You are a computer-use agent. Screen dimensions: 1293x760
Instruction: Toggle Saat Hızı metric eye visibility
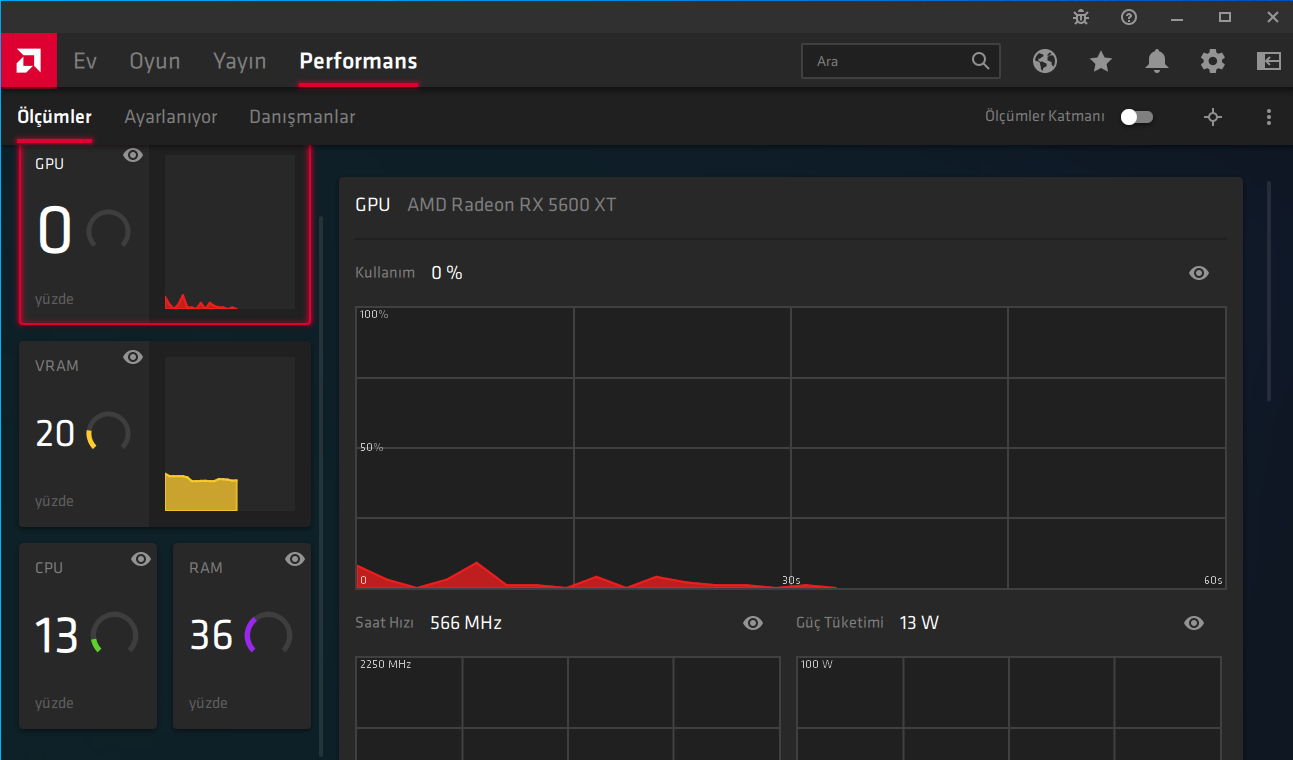click(753, 623)
